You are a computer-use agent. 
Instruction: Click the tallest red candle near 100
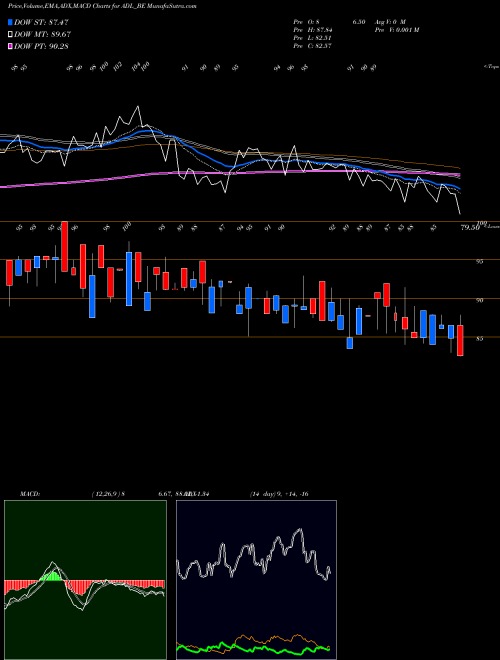(x=64, y=246)
